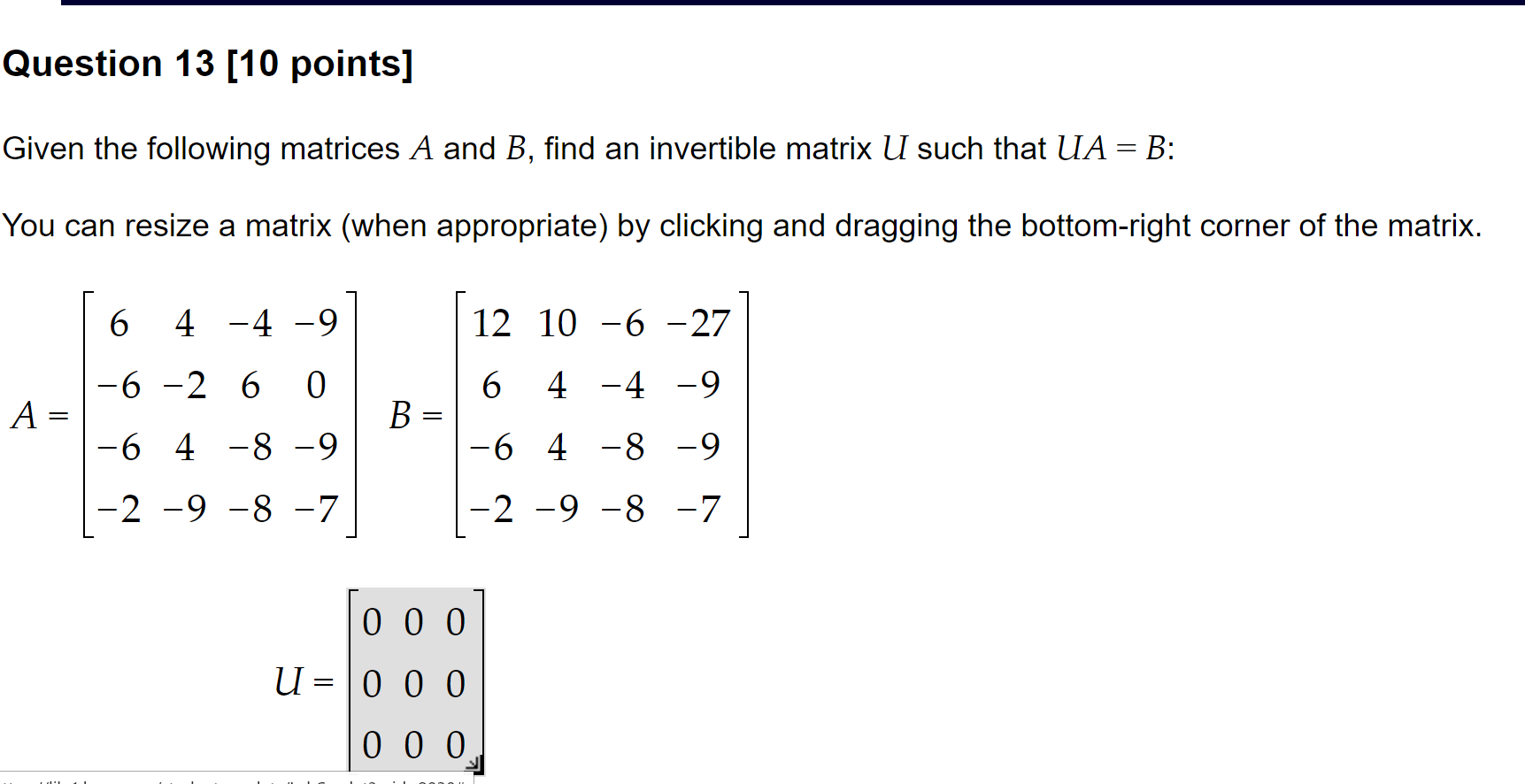The height and width of the screenshot is (784, 1525).
Task: Select the bottom-right zero in matrix U
Action: 455,743
